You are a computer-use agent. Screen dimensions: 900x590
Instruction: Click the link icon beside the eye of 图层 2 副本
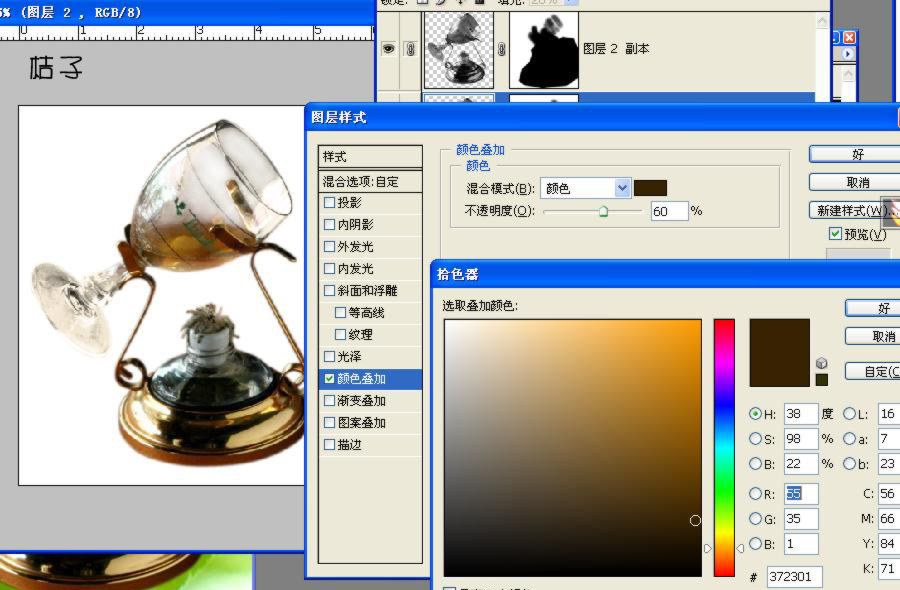point(410,49)
